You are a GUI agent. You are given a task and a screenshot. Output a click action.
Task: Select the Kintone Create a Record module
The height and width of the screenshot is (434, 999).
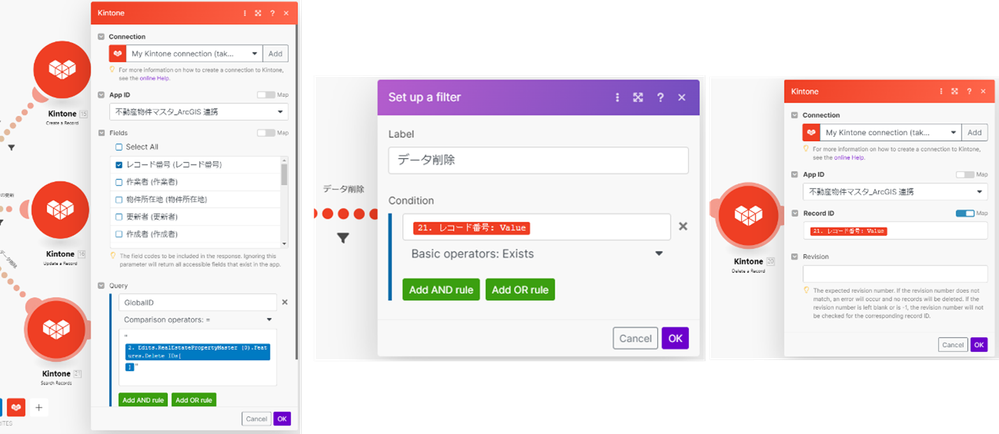click(x=62, y=69)
